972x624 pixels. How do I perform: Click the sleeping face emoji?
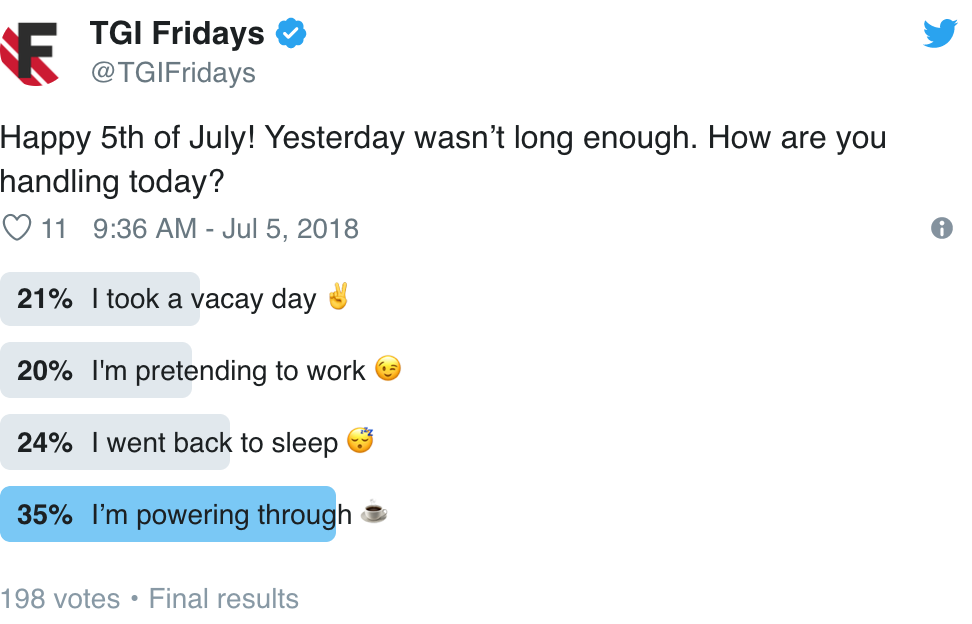point(360,440)
